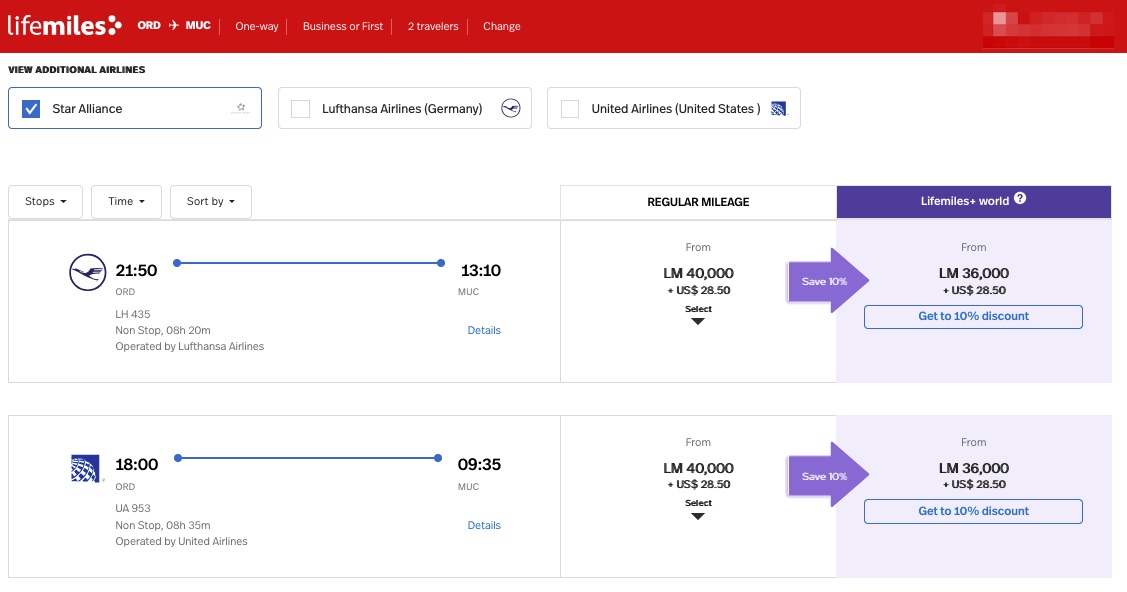Click the Lufthansa logo on flight LH 435
Viewport: 1127px width, 592px height.
(87, 272)
